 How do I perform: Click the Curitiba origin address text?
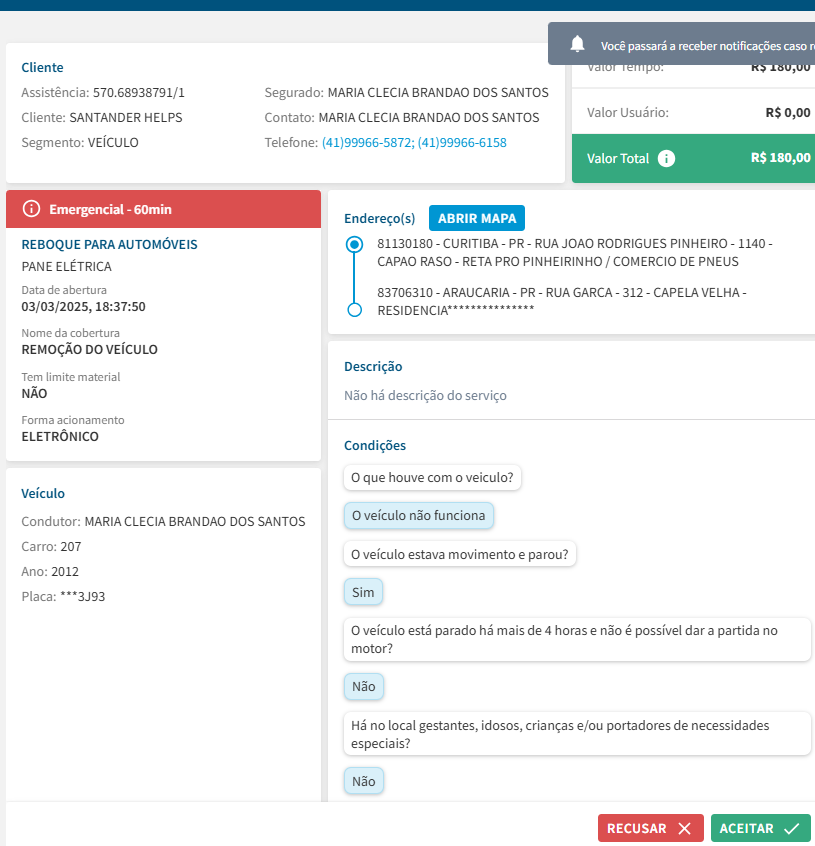point(575,252)
